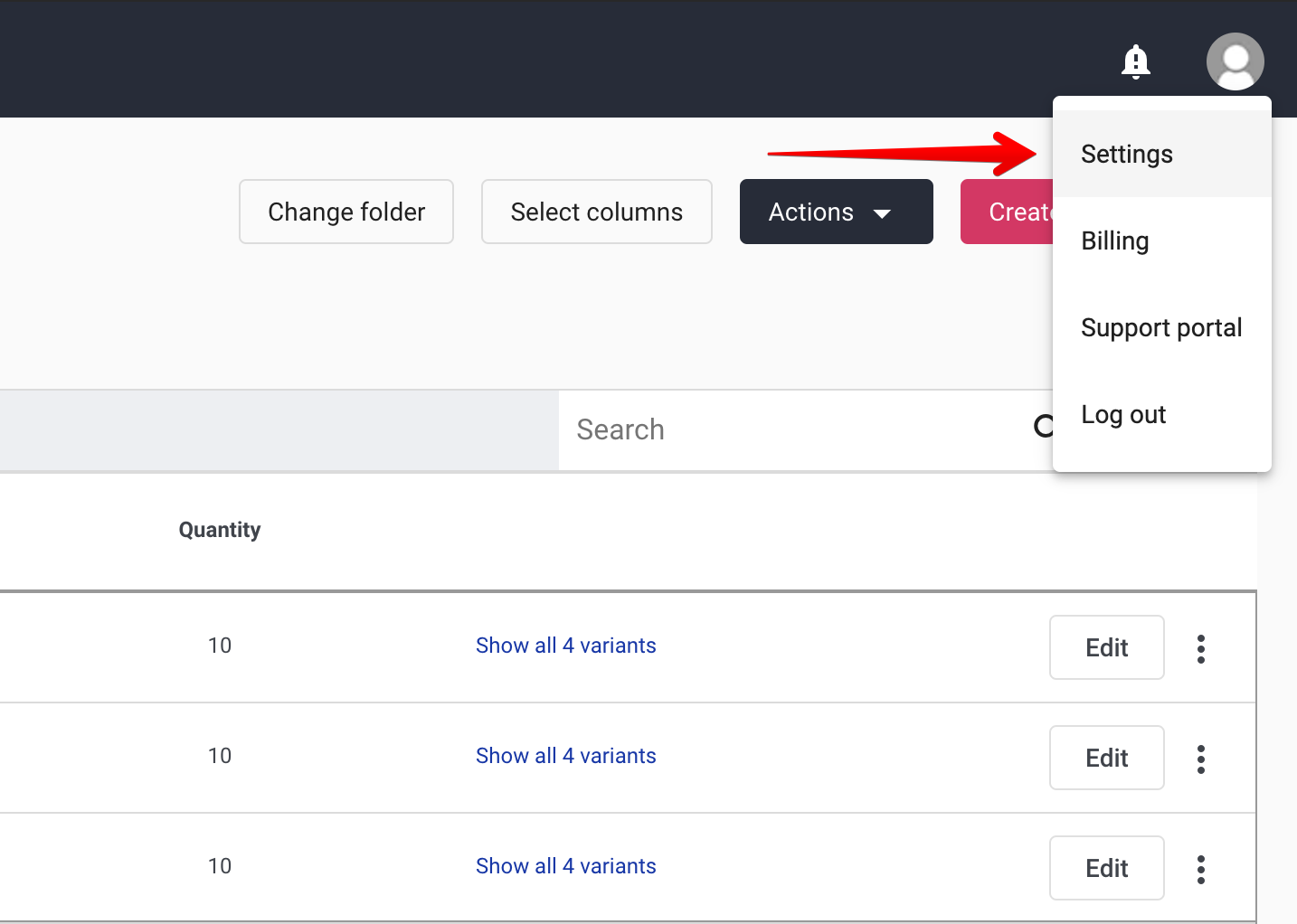Viewport: 1297px width, 924px height.
Task: Open third row's three-dot menu
Action: [1201, 869]
